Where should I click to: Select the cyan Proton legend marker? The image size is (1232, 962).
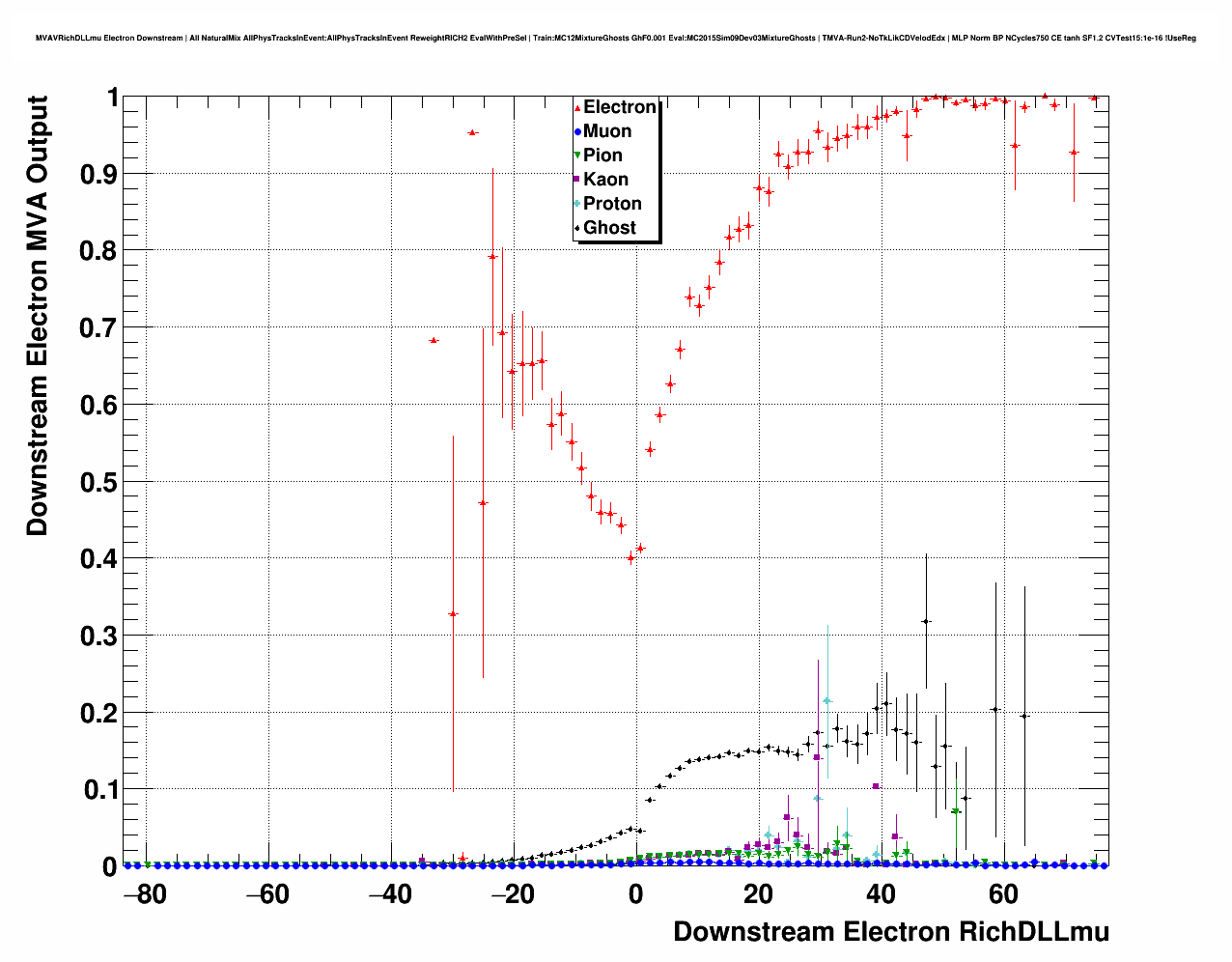click(x=578, y=204)
